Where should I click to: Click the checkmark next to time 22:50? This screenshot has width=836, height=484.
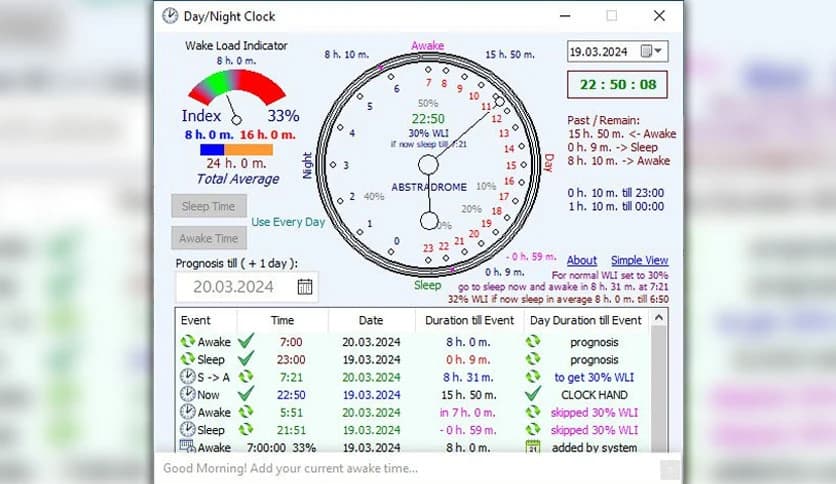[246, 394]
